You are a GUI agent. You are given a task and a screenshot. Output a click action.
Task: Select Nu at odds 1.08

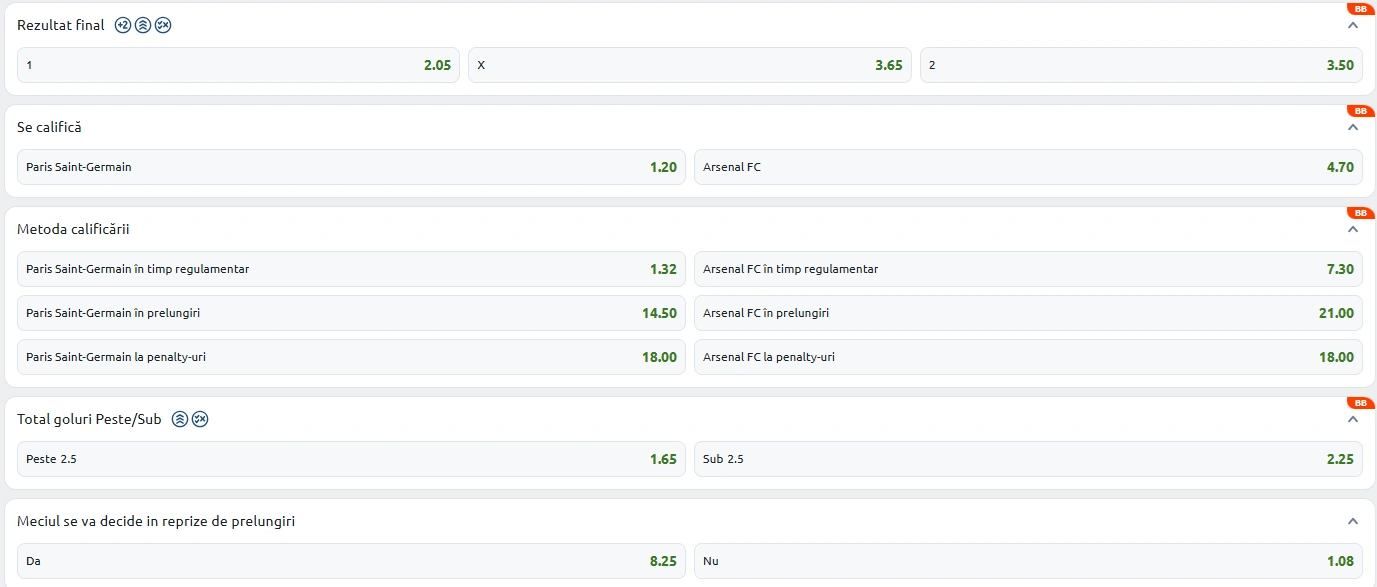[1028, 561]
